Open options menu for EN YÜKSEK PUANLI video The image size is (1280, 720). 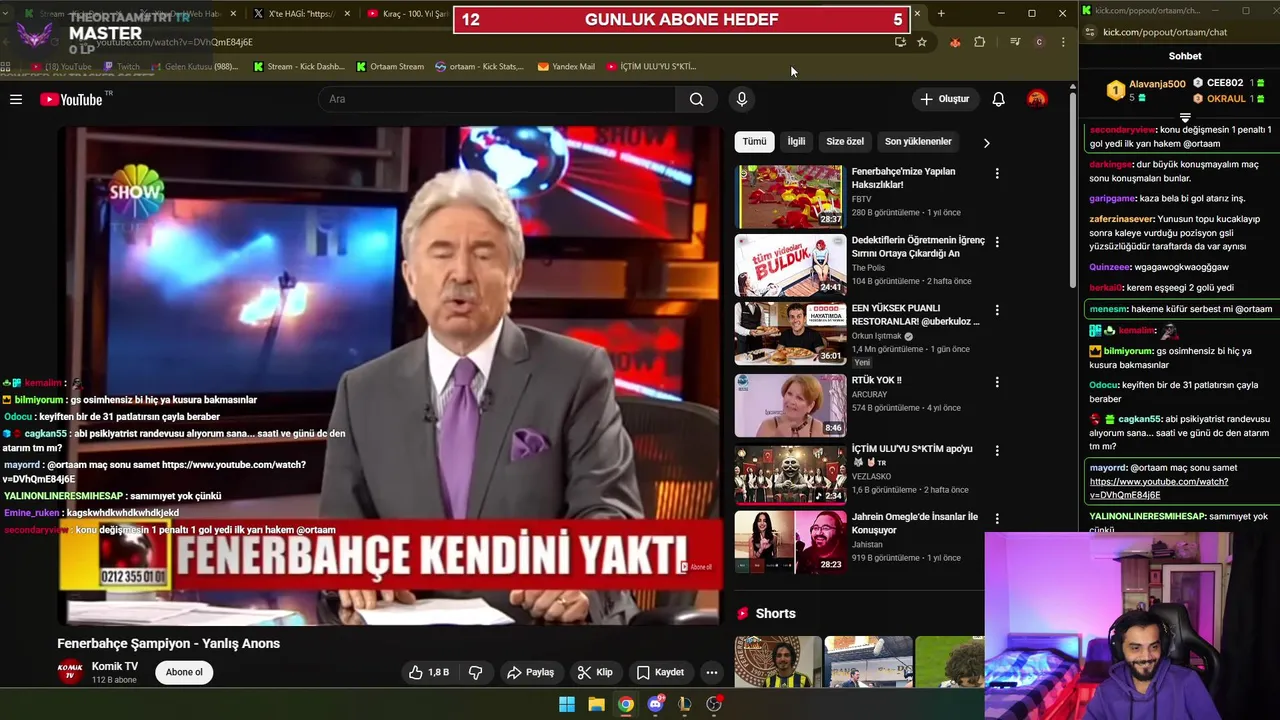tap(997, 310)
